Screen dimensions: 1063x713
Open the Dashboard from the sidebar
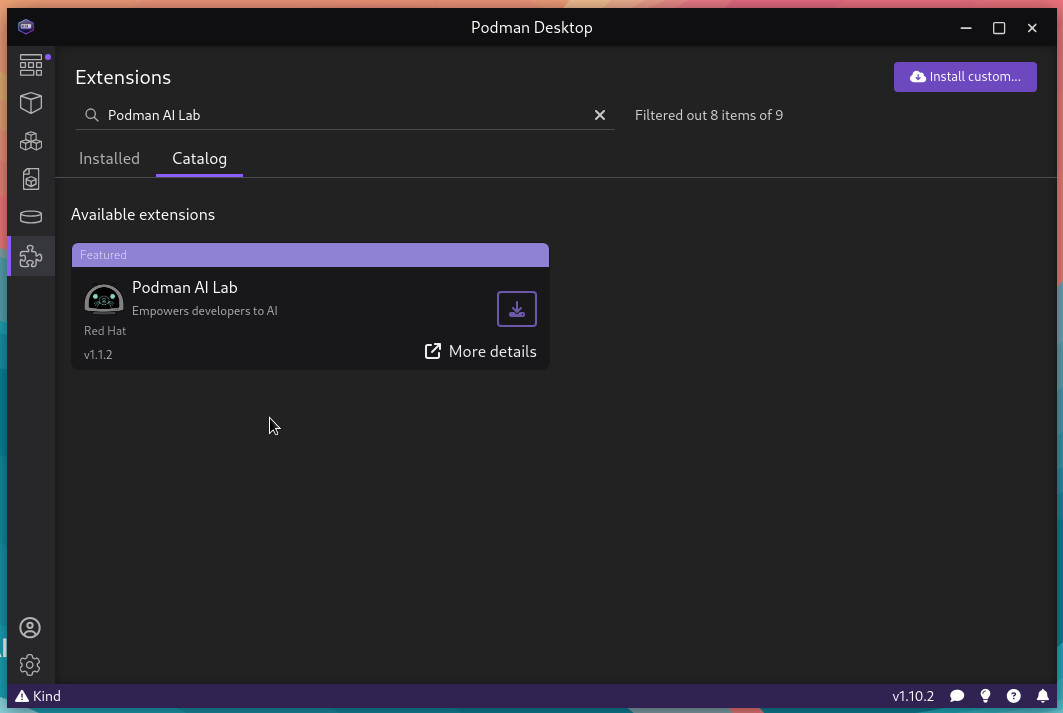tap(31, 65)
